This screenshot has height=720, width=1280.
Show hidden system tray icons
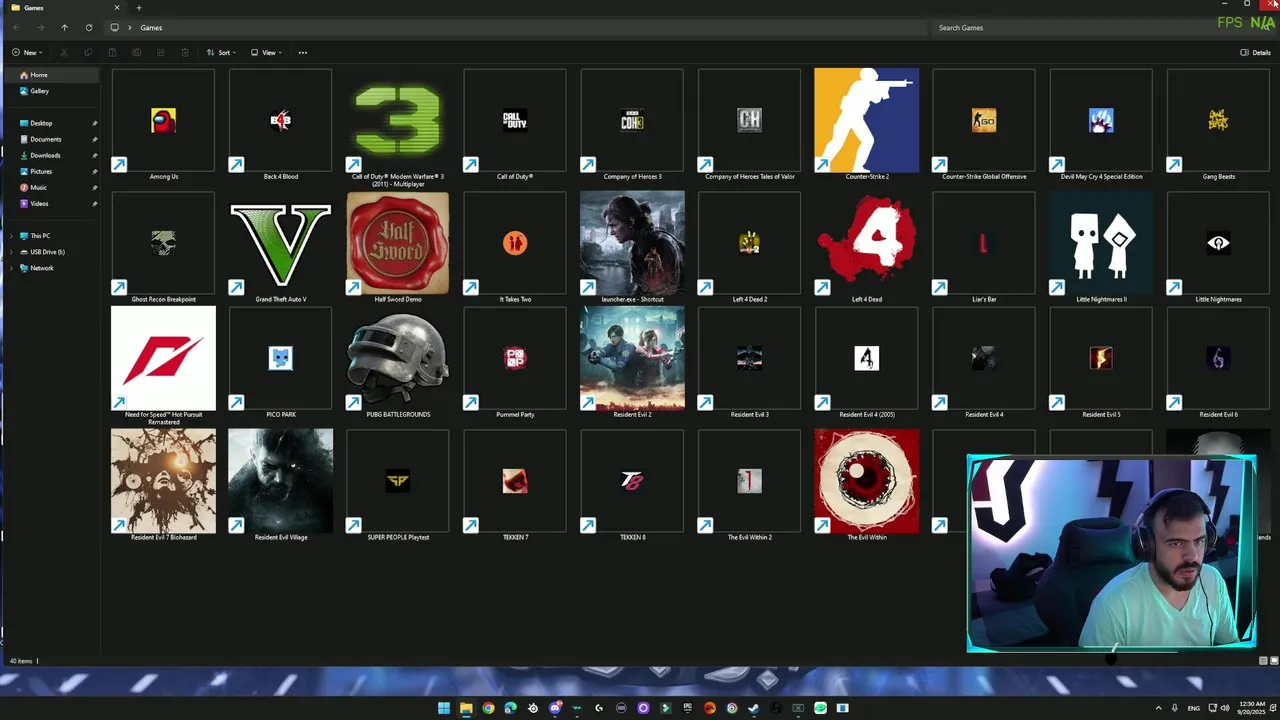pos(1159,708)
